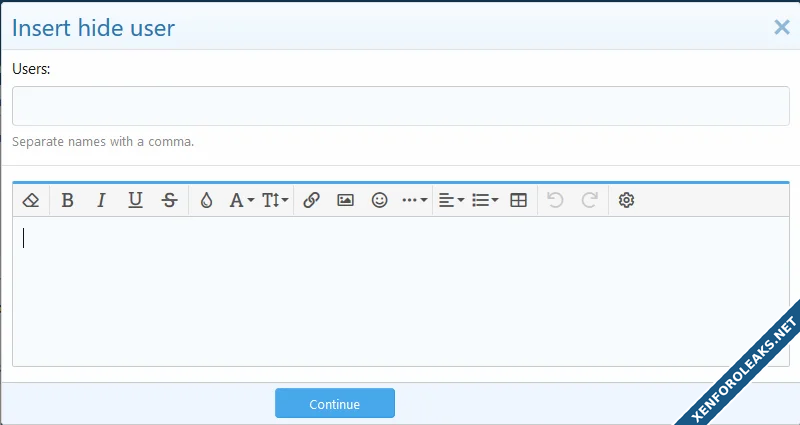
Task: Open the smilies emoji picker
Action: (379, 200)
